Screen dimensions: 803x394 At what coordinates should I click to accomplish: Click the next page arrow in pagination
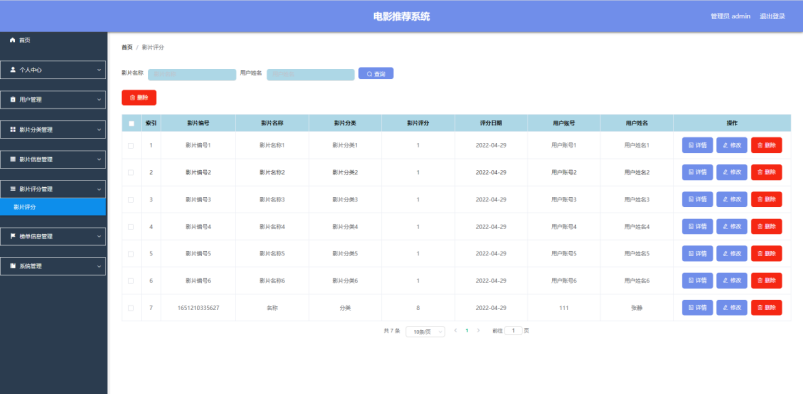coord(478,330)
